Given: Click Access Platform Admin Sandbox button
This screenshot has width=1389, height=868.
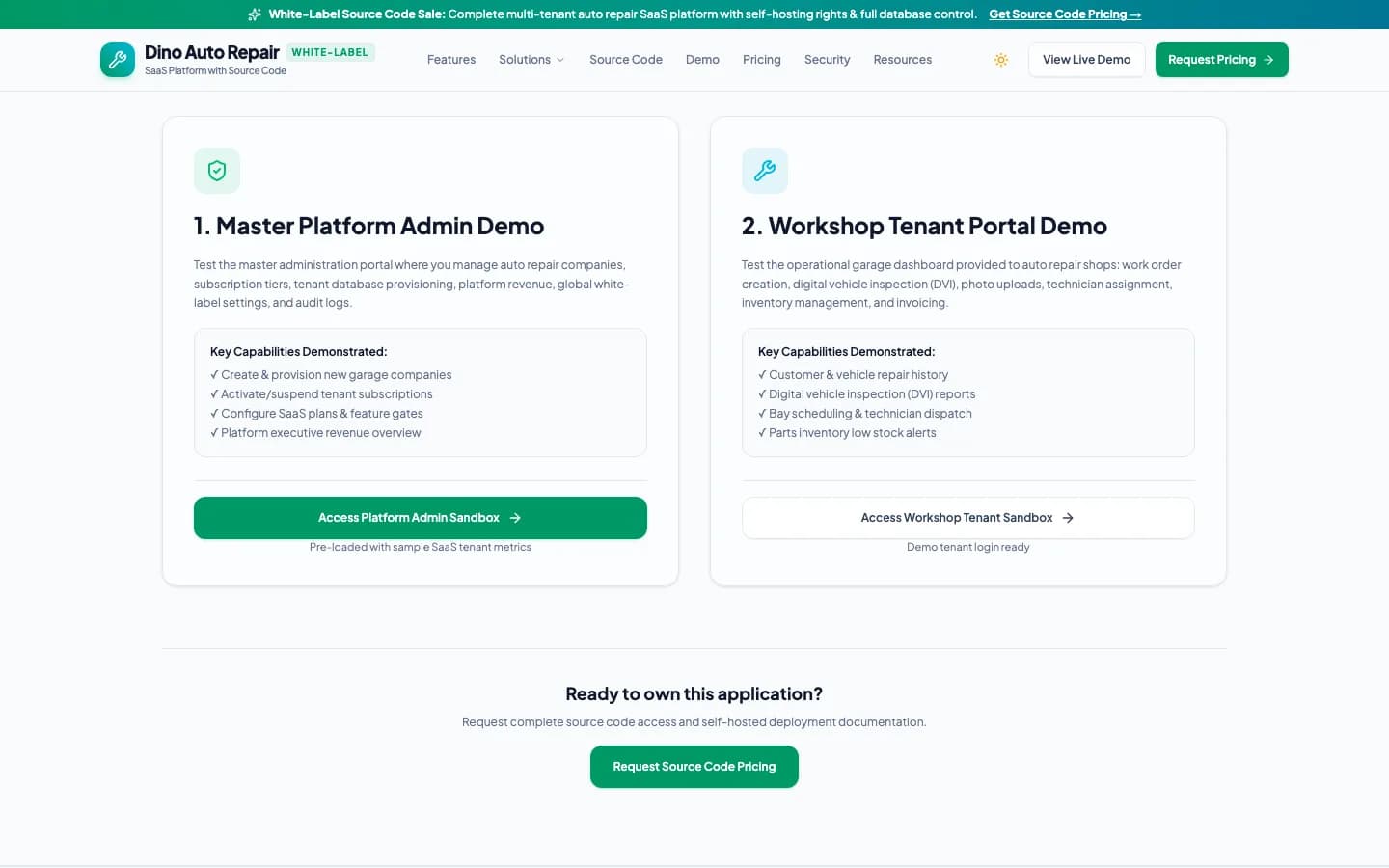Looking at the screenshot, I should (421, 518).
